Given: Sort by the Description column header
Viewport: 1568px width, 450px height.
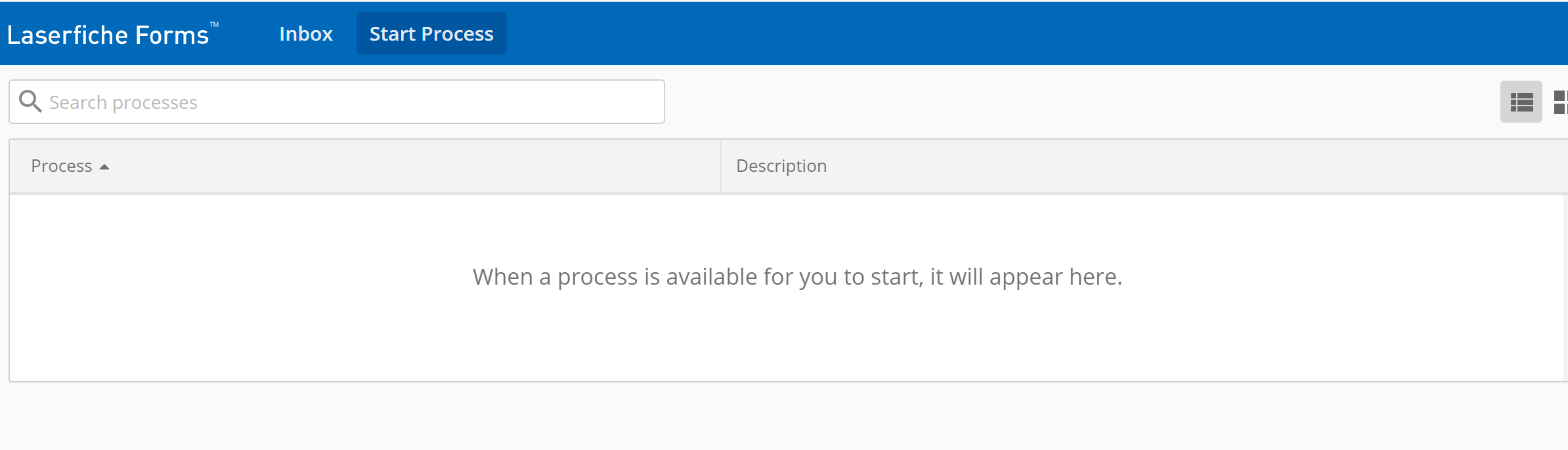Looking at the screenshot, I should (x=781, y=166).
